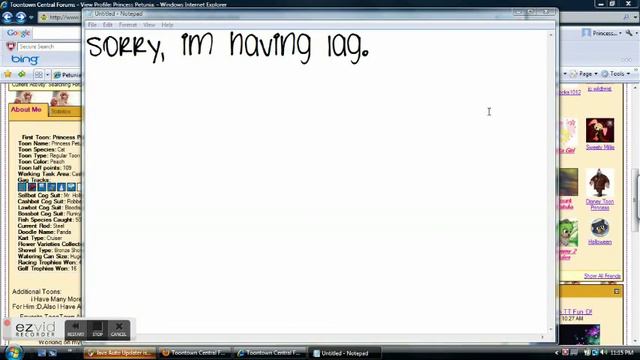The height and width of the screenshot is (360, 640).
Task: Switch to Untitled - Notepad taskbar button
Action: [x=344, y=353]
